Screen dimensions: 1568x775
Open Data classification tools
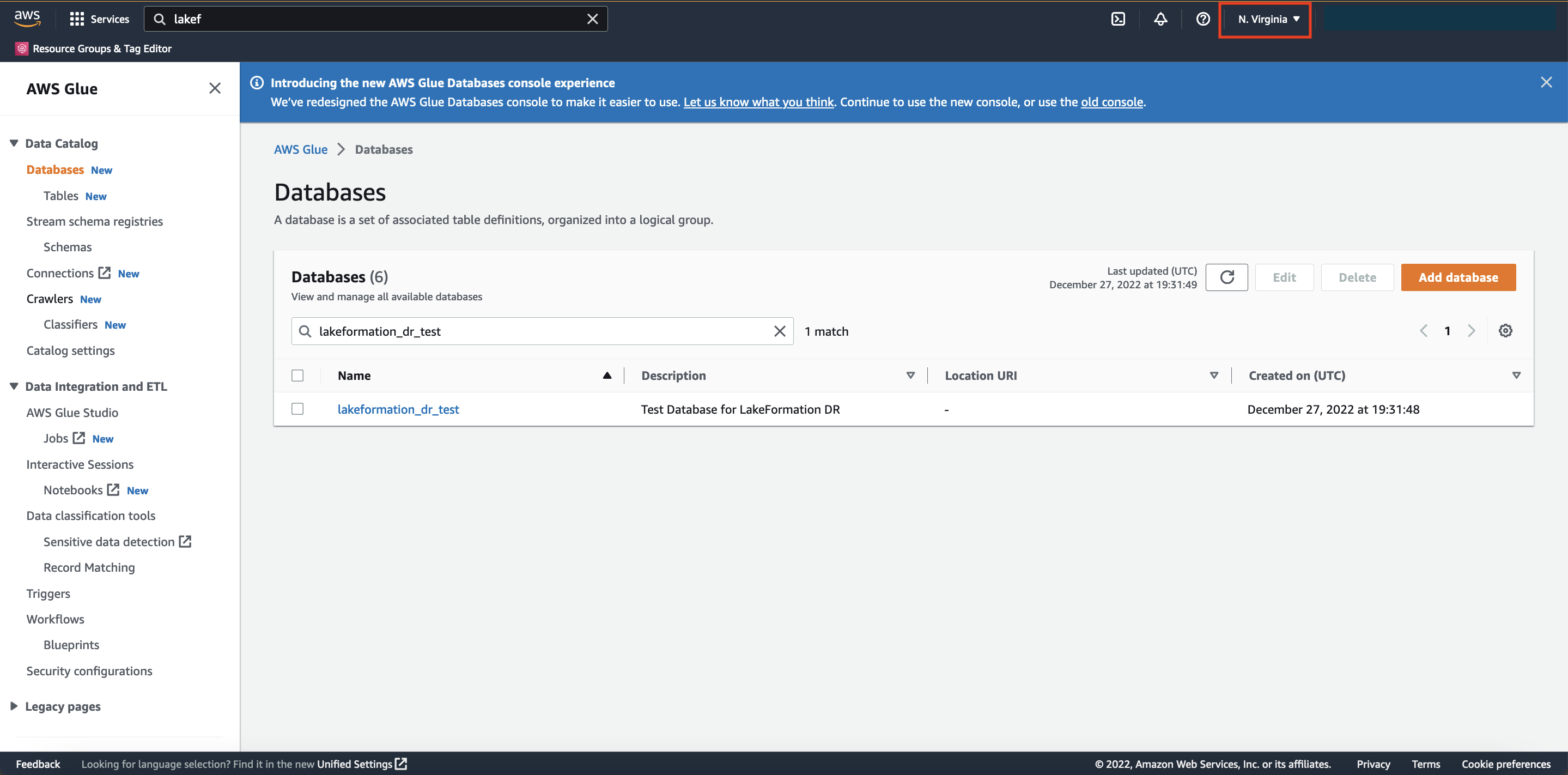pos(90,516)
